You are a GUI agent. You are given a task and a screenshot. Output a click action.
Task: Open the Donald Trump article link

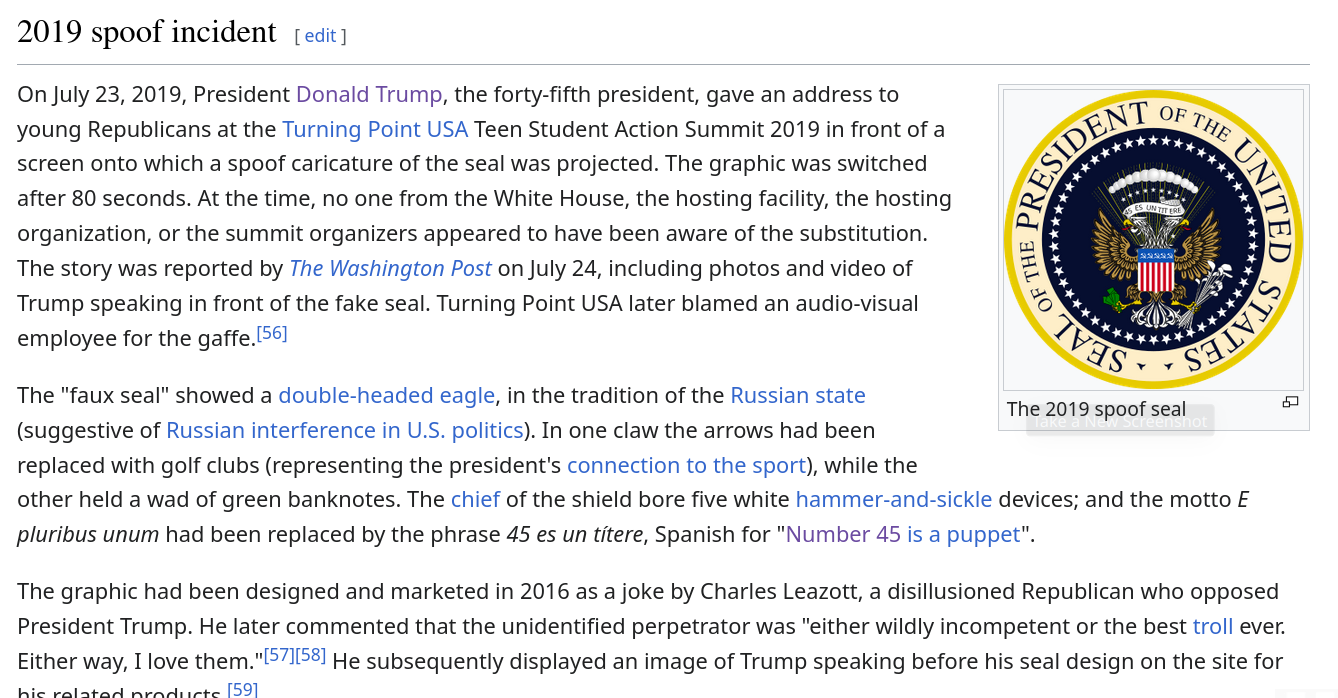click(x=369, y=95)
